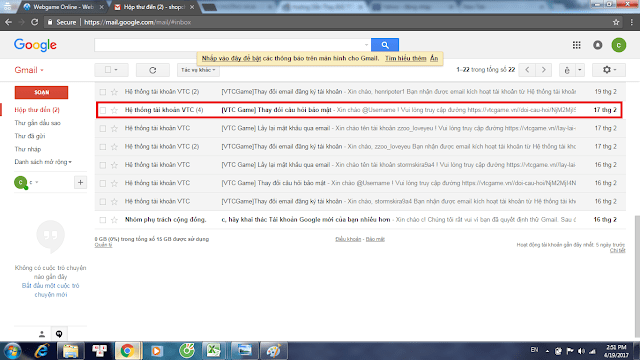Bookmark this page star
The image size is (640, 360).
point(616,22)
